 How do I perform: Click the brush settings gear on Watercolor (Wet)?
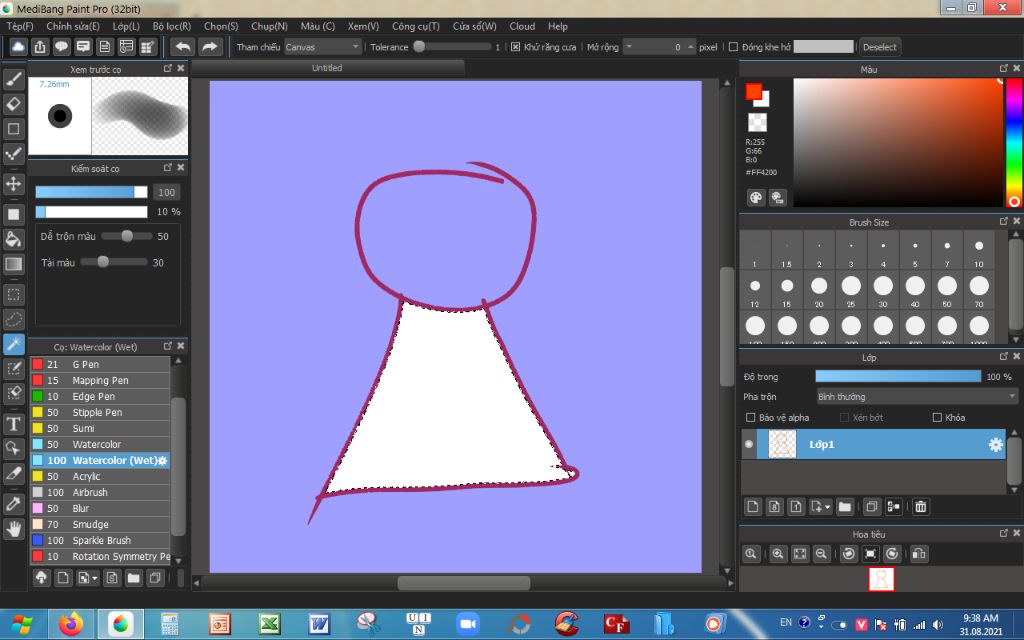(x=163, y=460)
